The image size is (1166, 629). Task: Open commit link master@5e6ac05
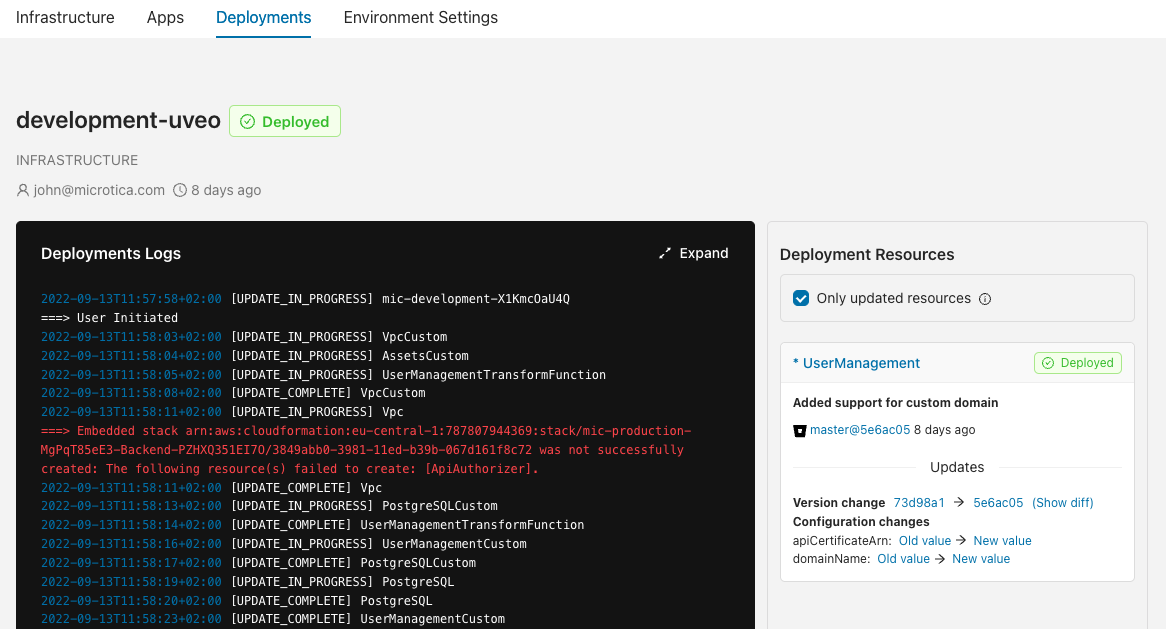[x=860, y=430]
